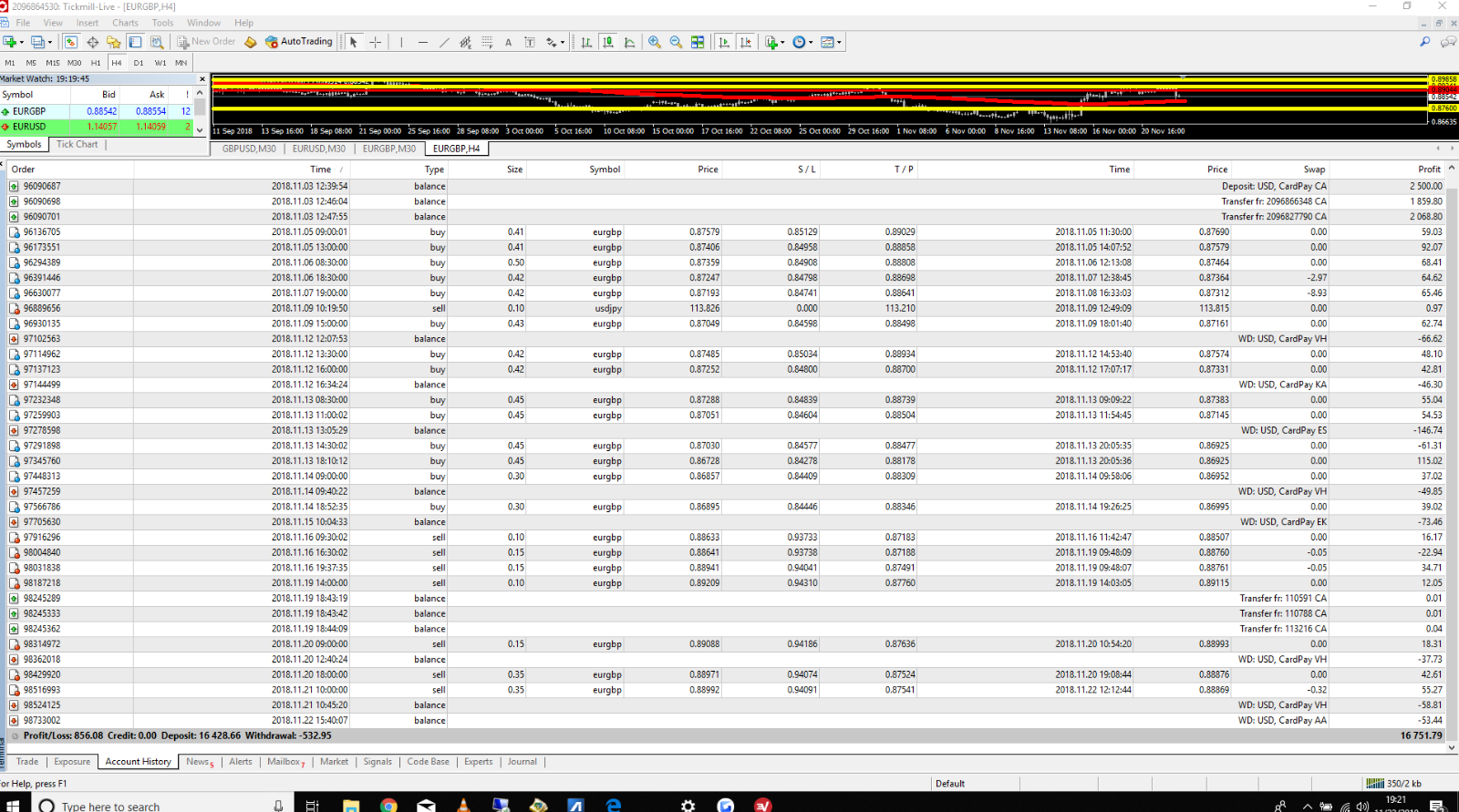The height and width of the screenshot is (812, 1459).
Task: Open the templates dropdown
Action: pyautogui.click(x=839, y=42)
